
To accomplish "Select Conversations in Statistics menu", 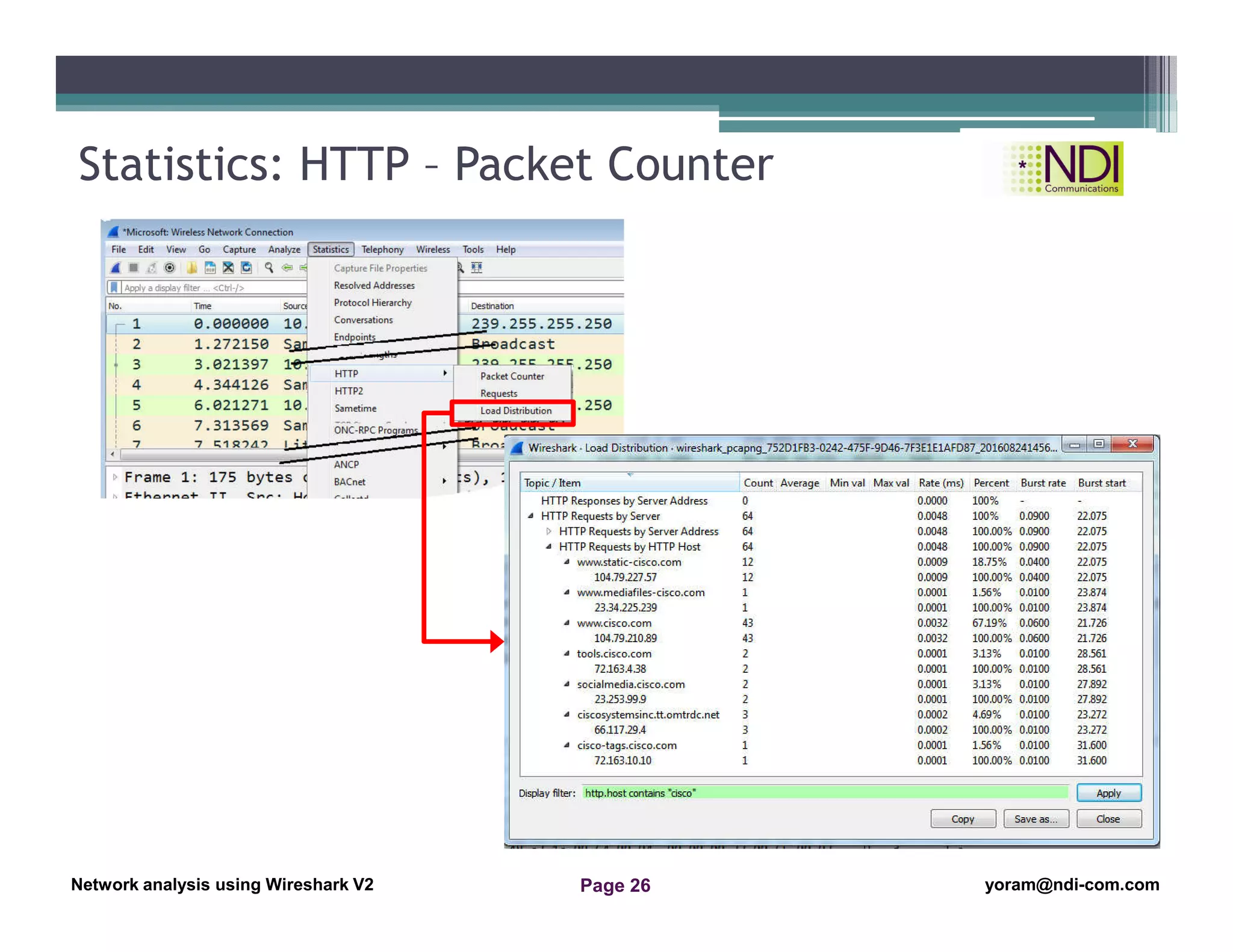I will [x=363, y=320].
